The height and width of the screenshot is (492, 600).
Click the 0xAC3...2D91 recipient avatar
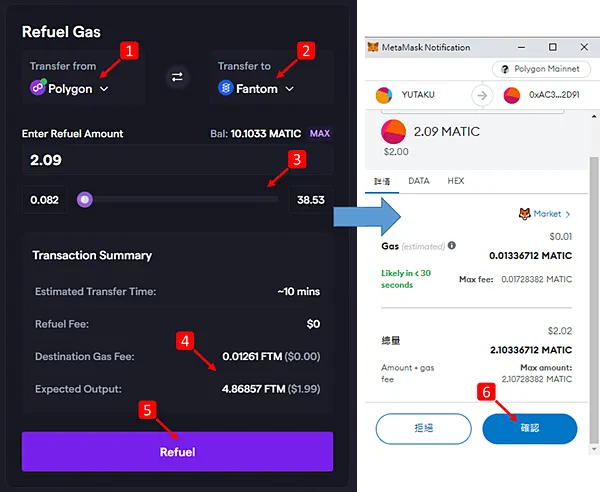512,95
